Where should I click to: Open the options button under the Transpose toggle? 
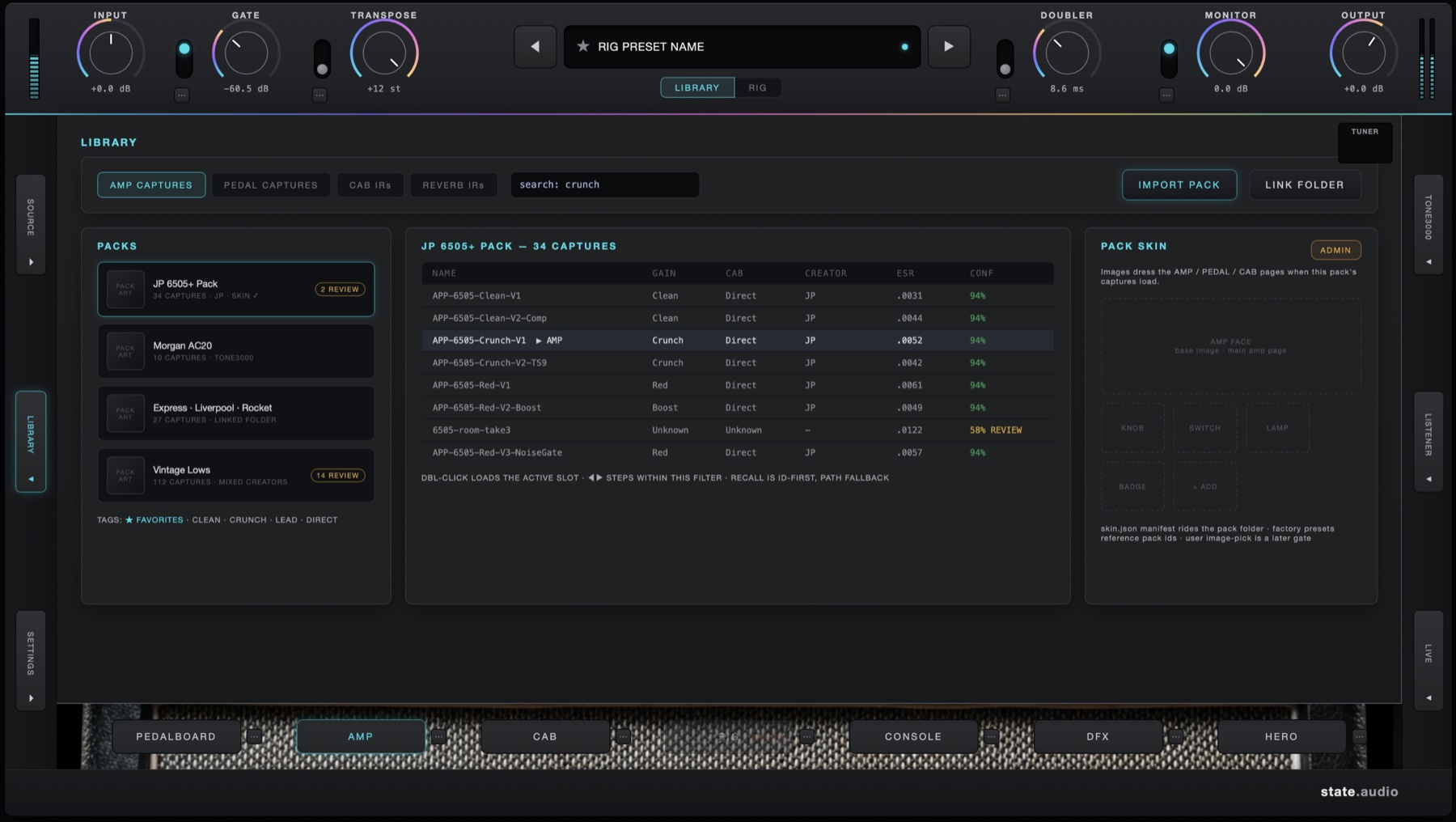coord(320,95)
